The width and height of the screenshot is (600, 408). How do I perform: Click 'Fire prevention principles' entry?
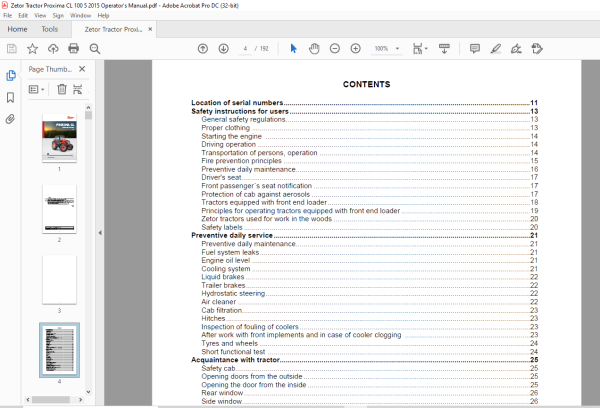[x=370, y=161]
